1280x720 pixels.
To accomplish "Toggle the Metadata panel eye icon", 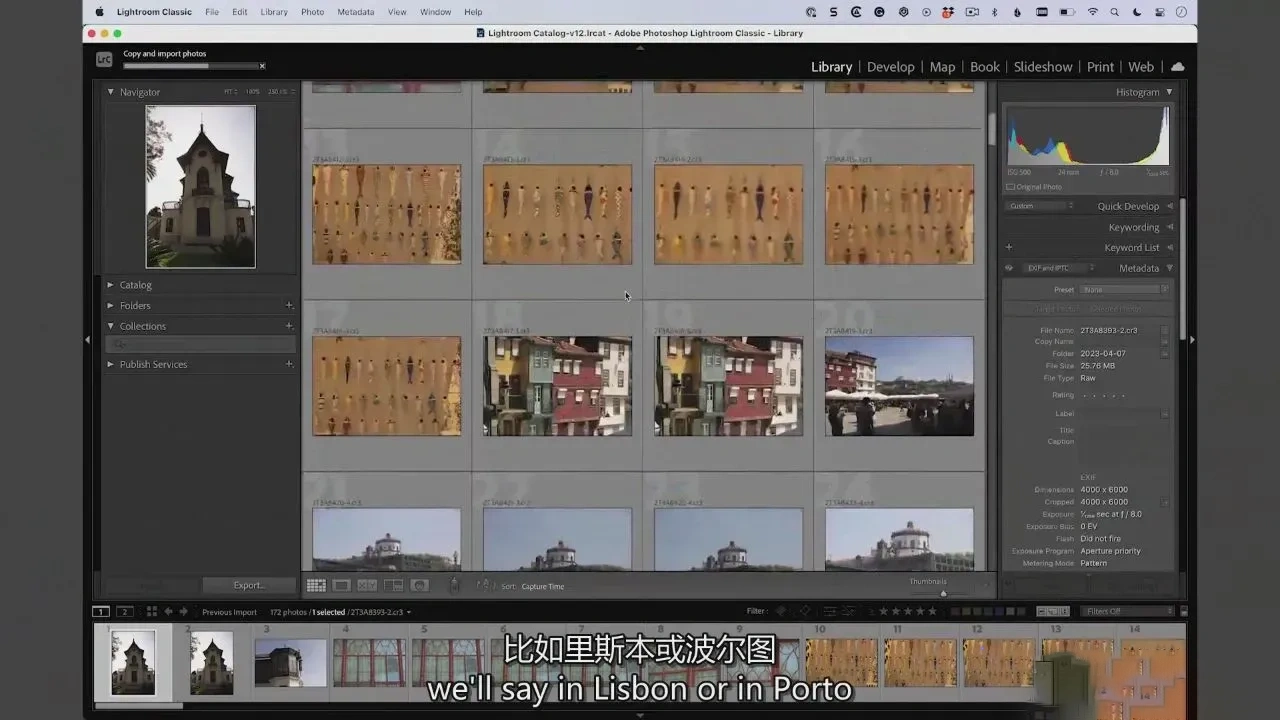I will click(x=1009, y=268).
